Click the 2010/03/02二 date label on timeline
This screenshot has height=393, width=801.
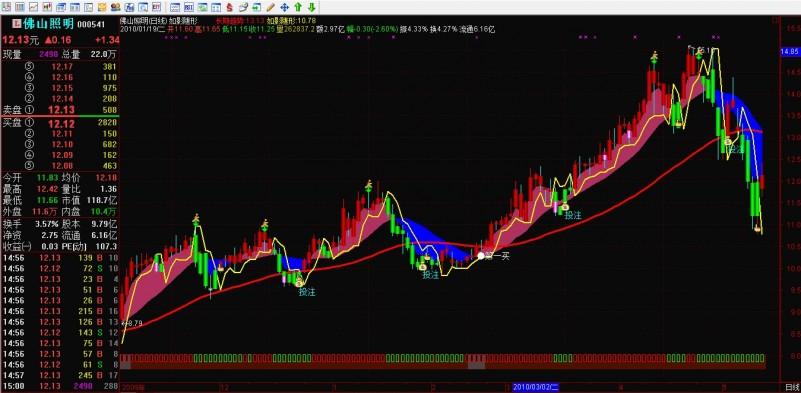[535, 388]
